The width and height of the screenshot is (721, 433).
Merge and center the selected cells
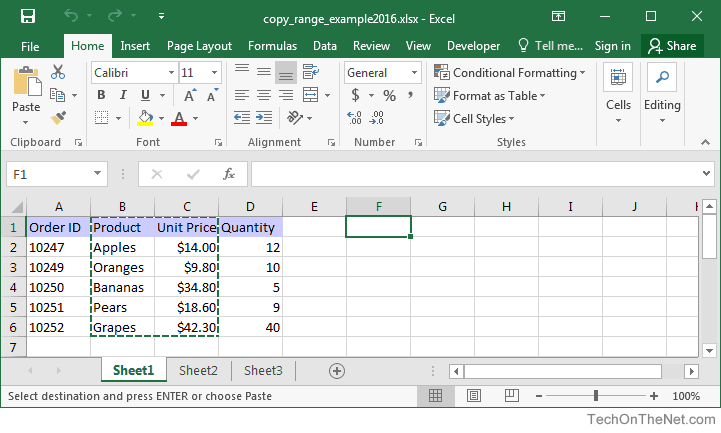[311, 95]
